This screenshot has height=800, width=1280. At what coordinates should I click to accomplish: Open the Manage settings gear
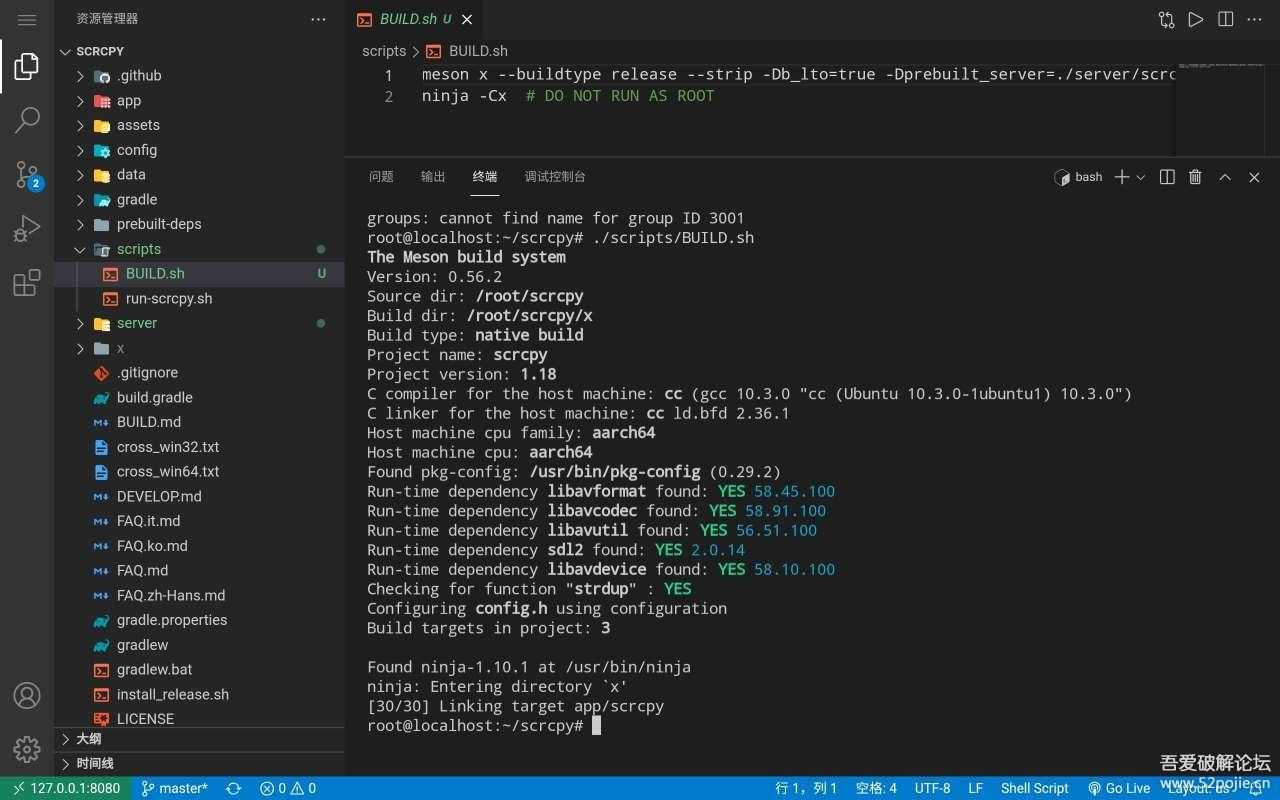tap(27, 749)
